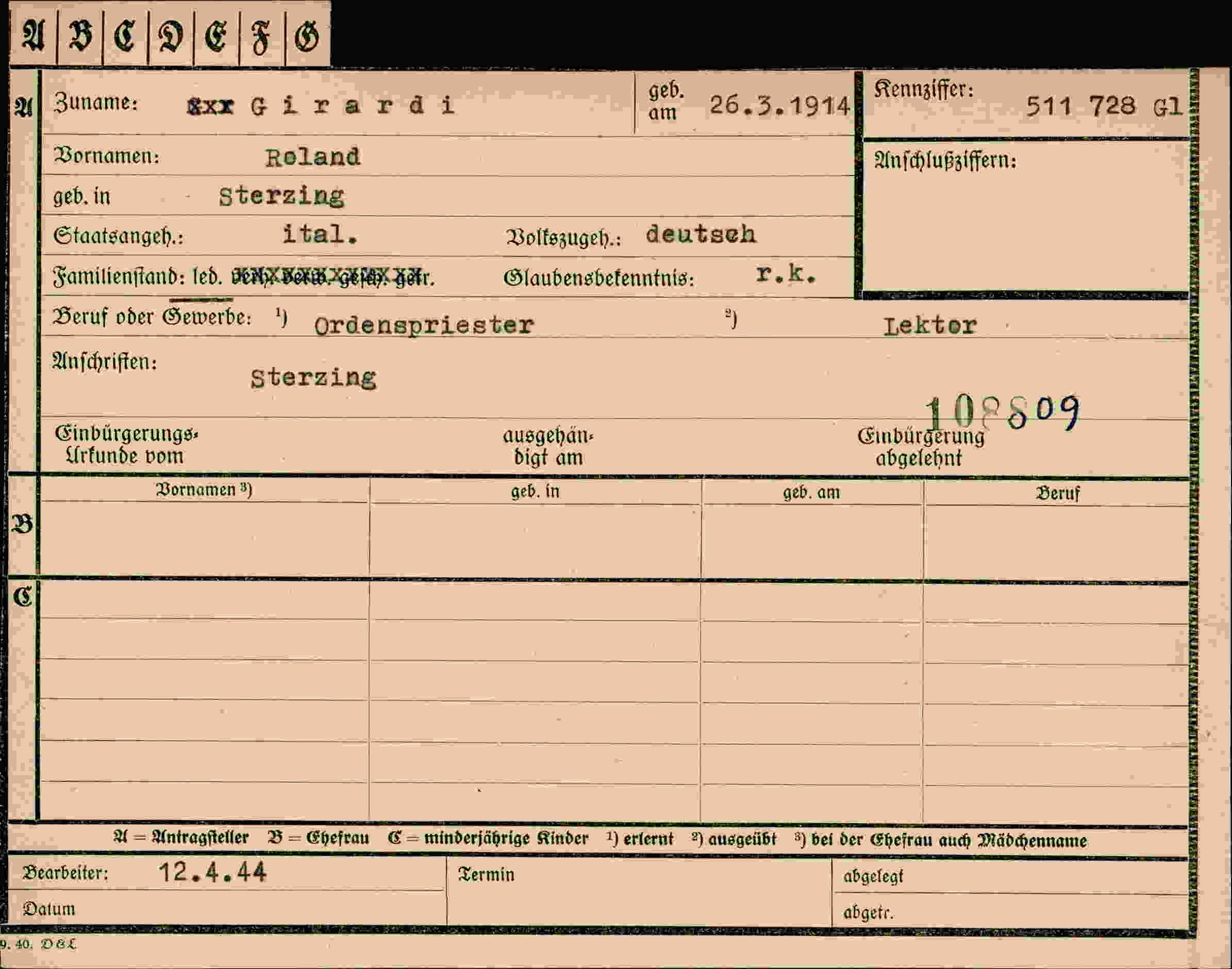Click the footnote "¹) erlernt"

(640, 839)
